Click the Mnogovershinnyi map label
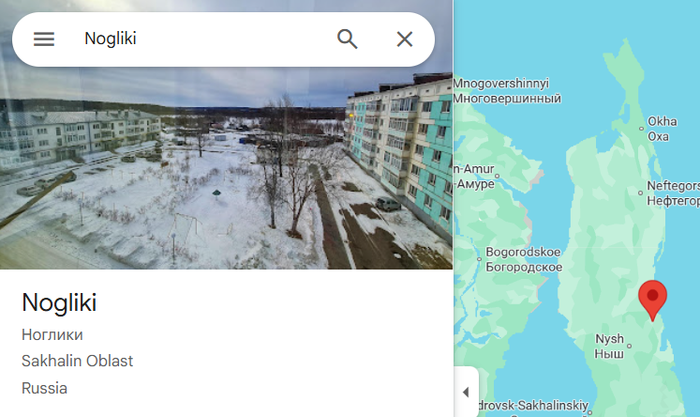700x417 pixels. [507, 91]
